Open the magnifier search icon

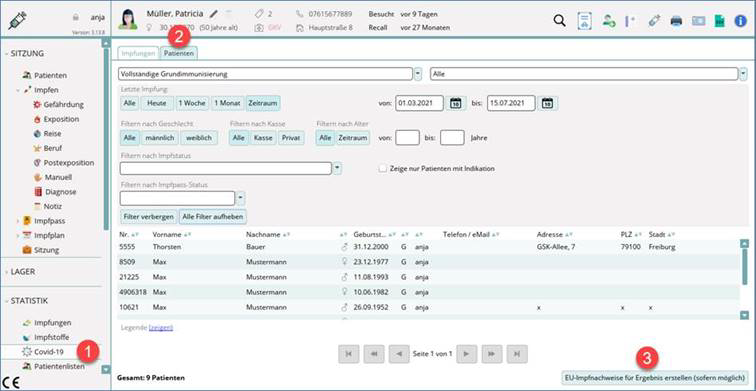pyautogui.click(x=560, y=21)
